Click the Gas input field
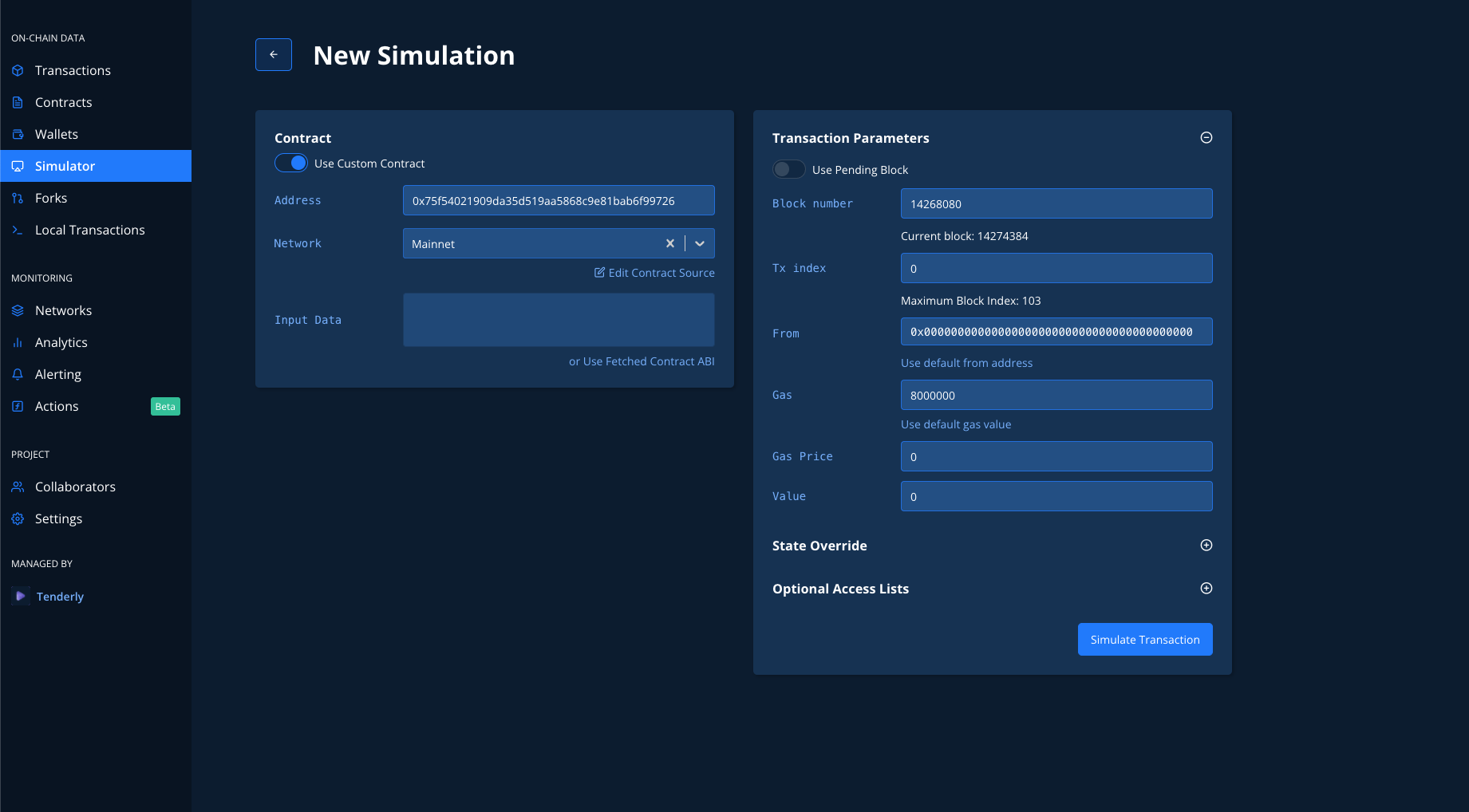 coord(1056,396)
